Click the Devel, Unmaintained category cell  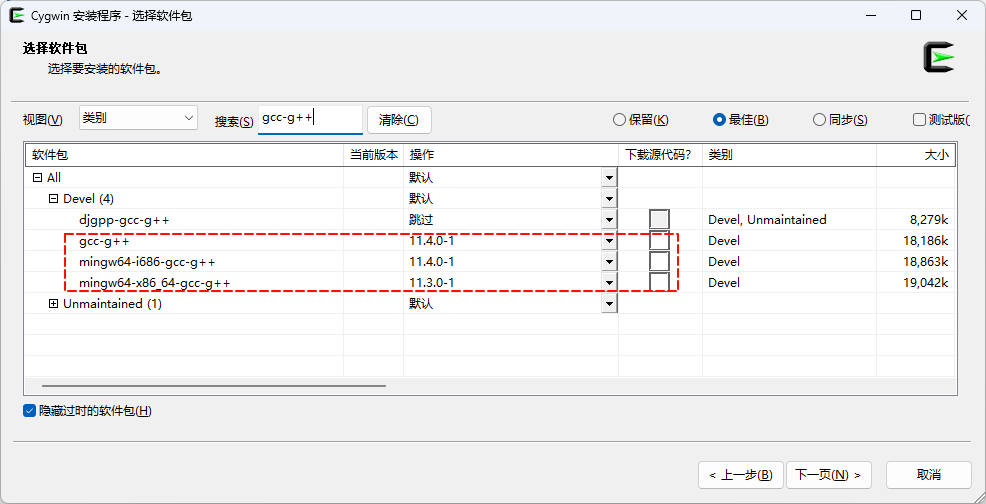[x=767, y=220]
